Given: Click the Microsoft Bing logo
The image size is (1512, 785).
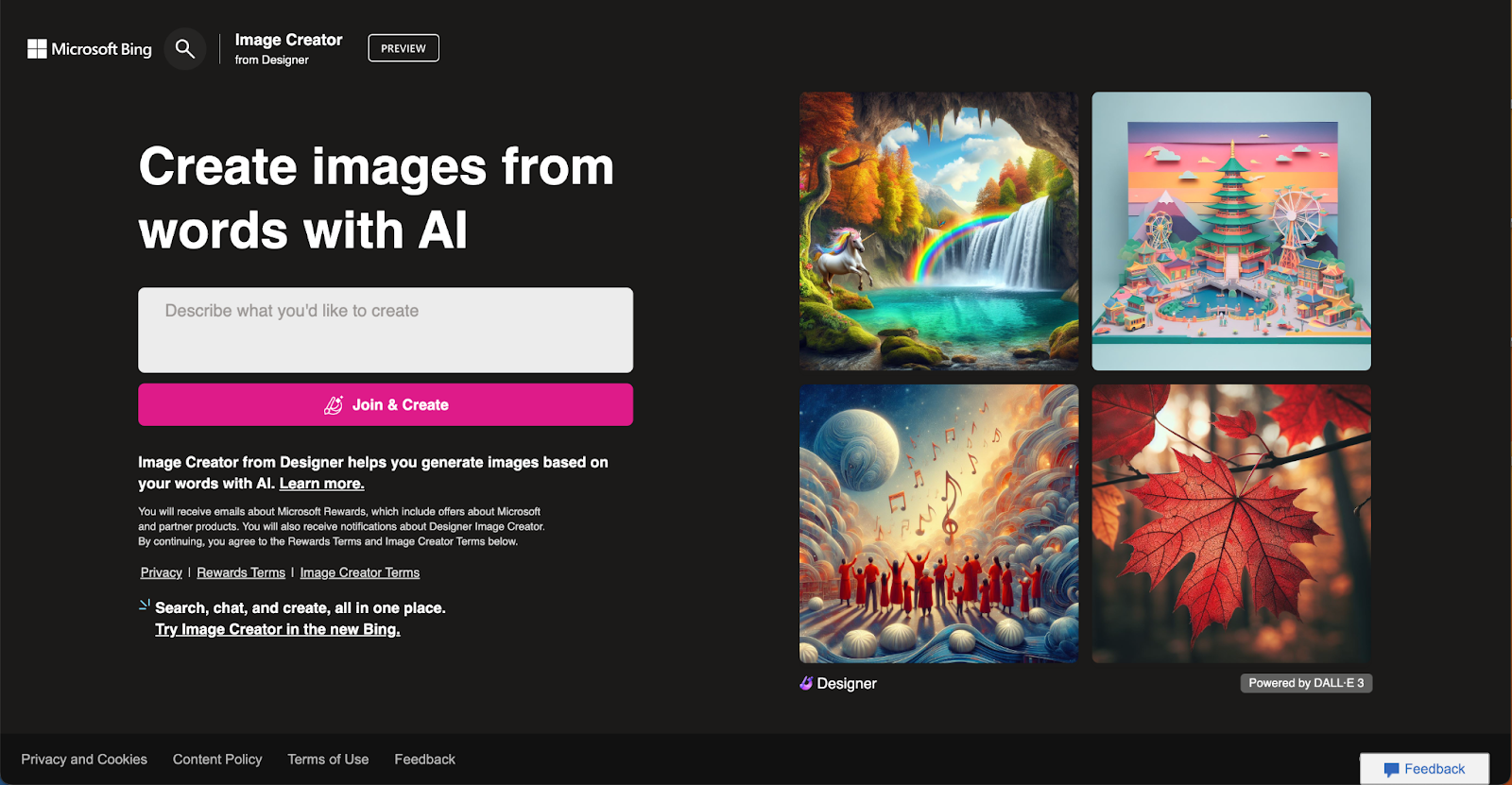Looking at the screenshot, I should pyautogui.click(x=90, y=49).
